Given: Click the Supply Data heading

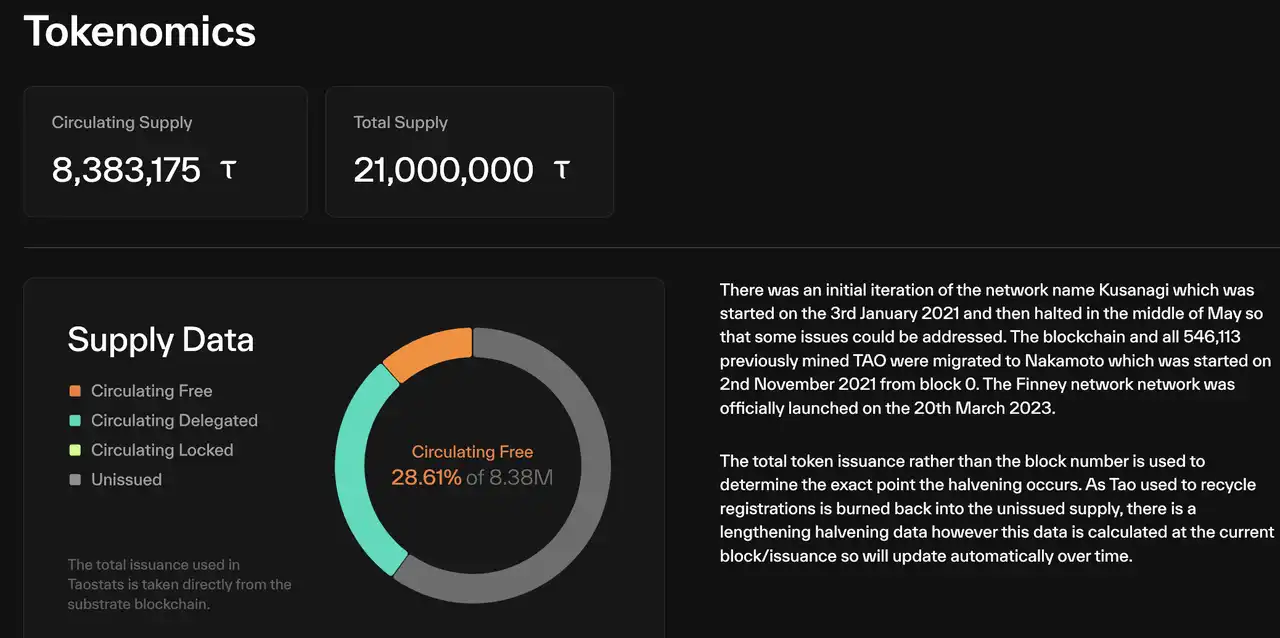Looking at the screenshot, I should (x=160, y=340).
